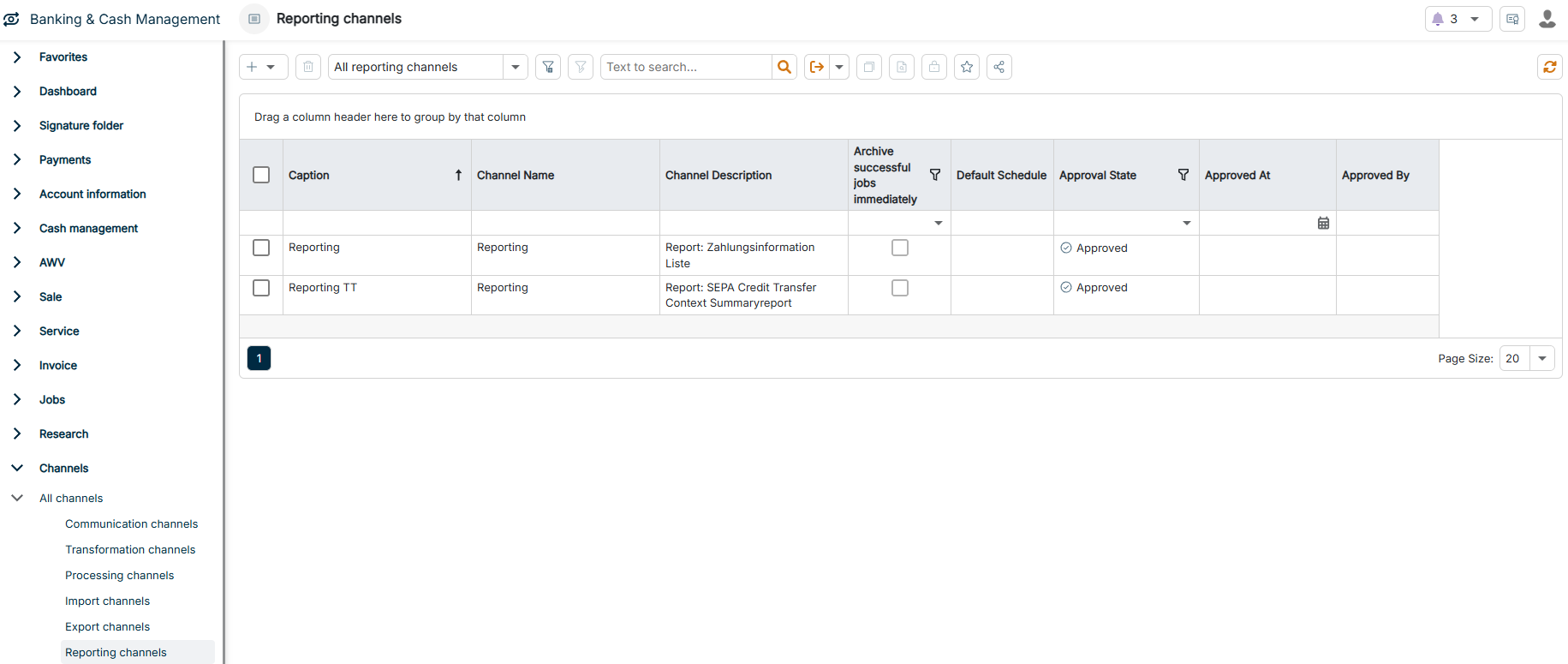The height and width of the screenshot is (664, 1568).
Task: Collapse the Channels menu chevron
Action: tap(17, 468)
